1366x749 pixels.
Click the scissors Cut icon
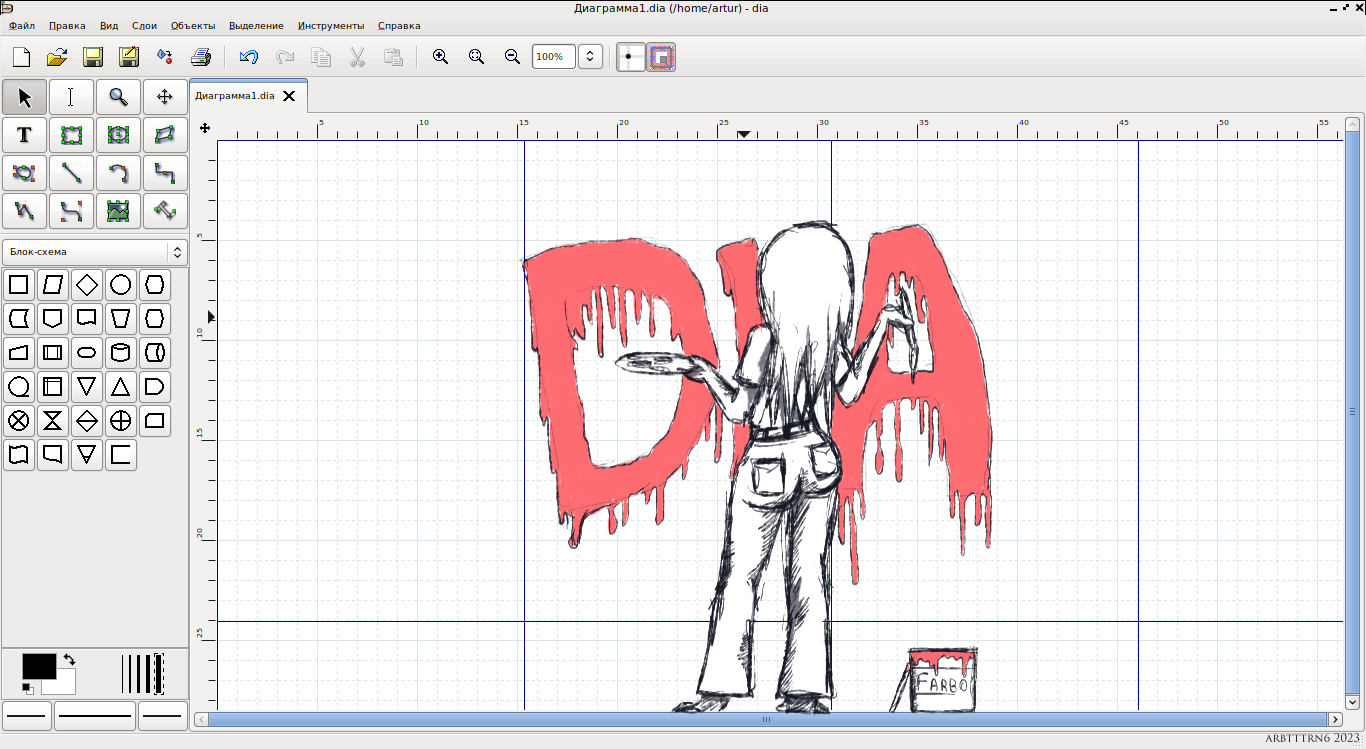tap(357, 57)
